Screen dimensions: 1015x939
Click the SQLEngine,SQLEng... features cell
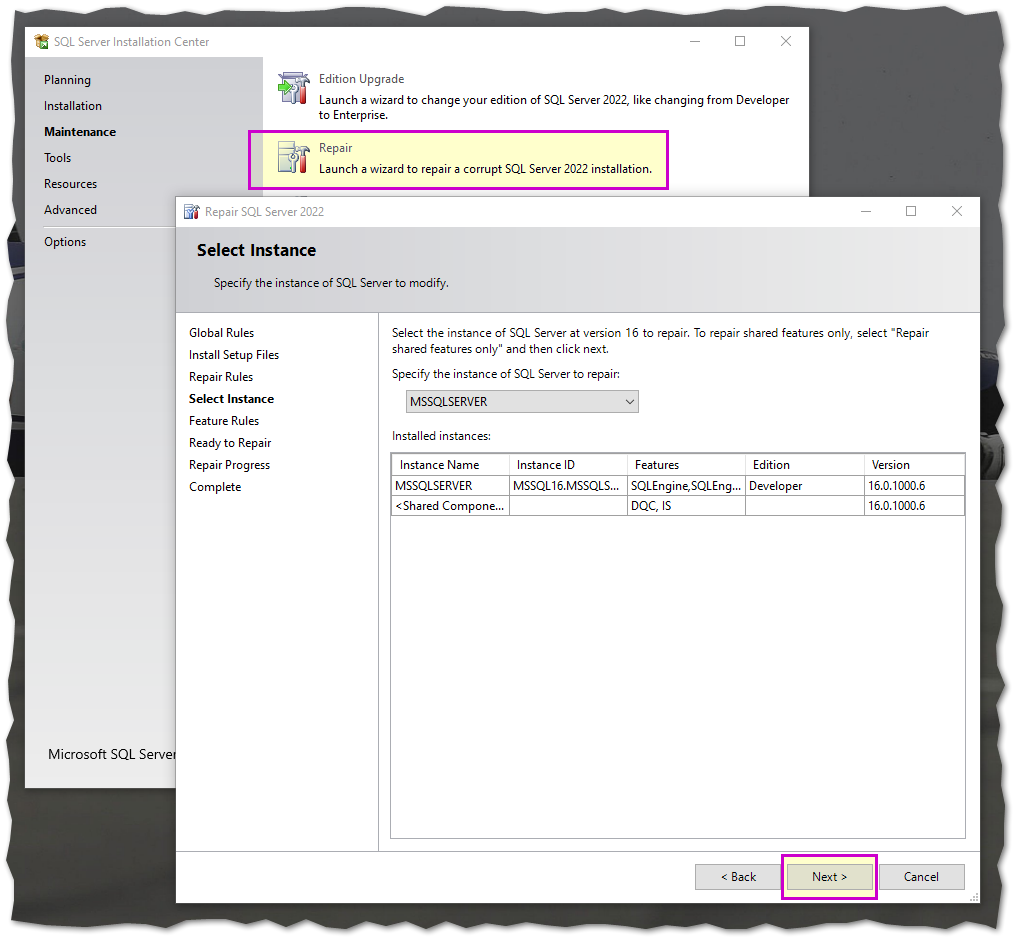[686, 485]
